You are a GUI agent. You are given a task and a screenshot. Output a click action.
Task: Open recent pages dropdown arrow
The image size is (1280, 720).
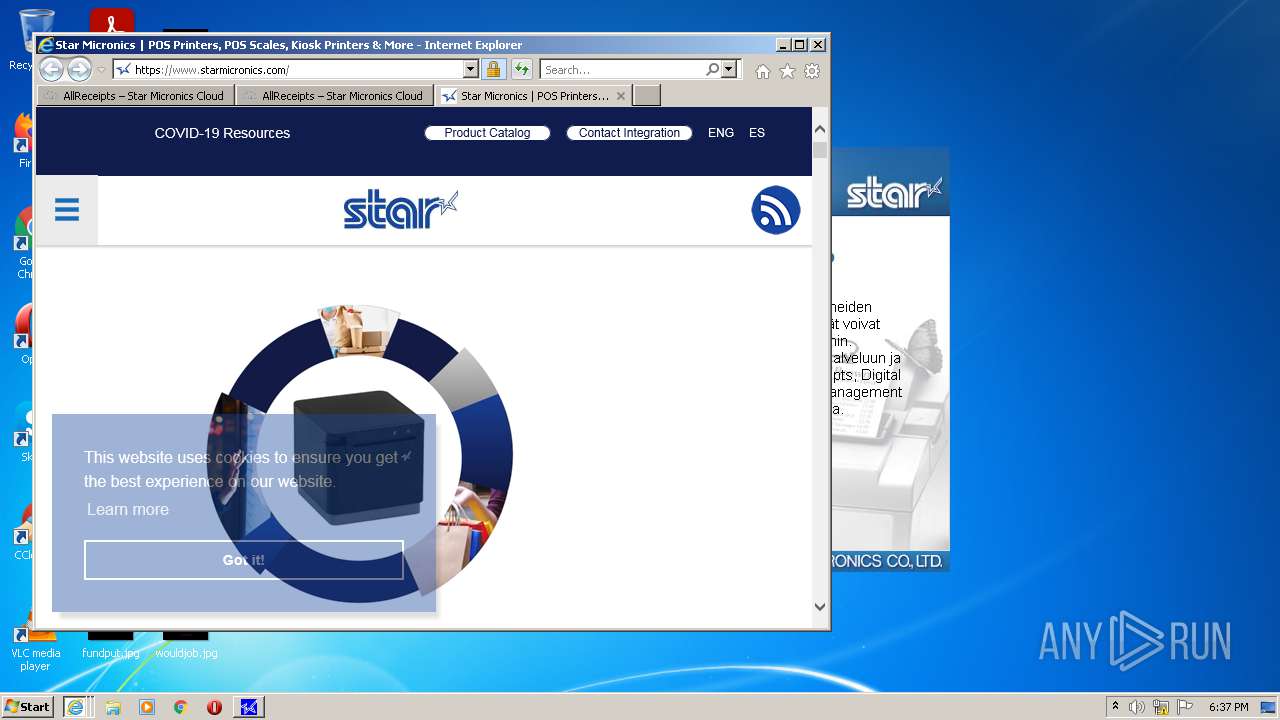tap(101, 70)
